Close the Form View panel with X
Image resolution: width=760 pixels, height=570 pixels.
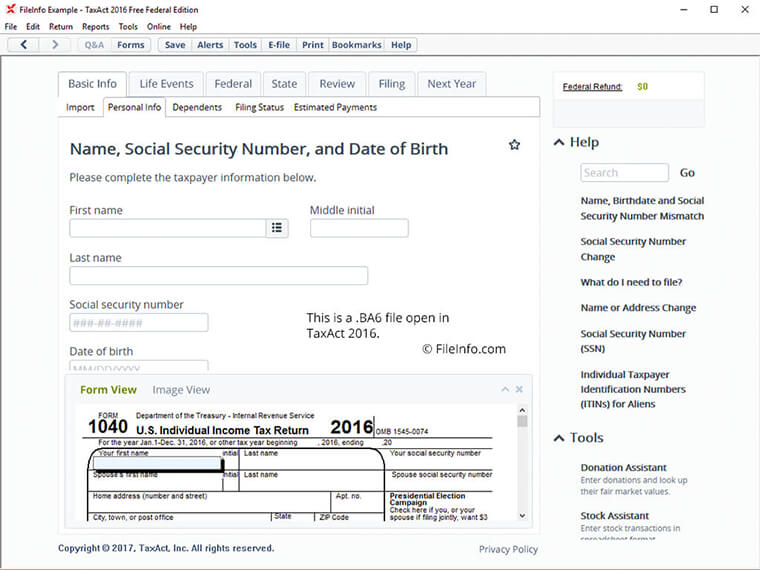point(519,389)
